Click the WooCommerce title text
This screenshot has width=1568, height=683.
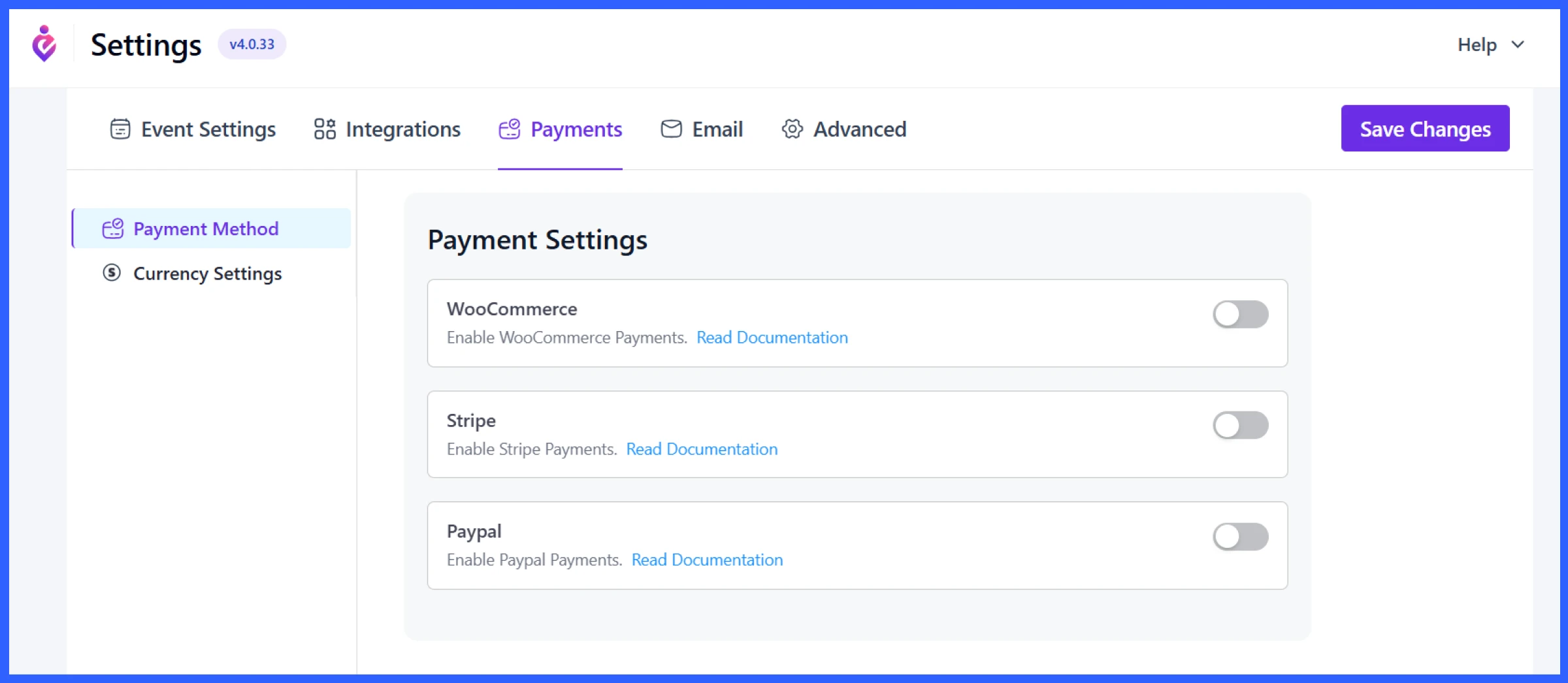(x=512, y=309)
